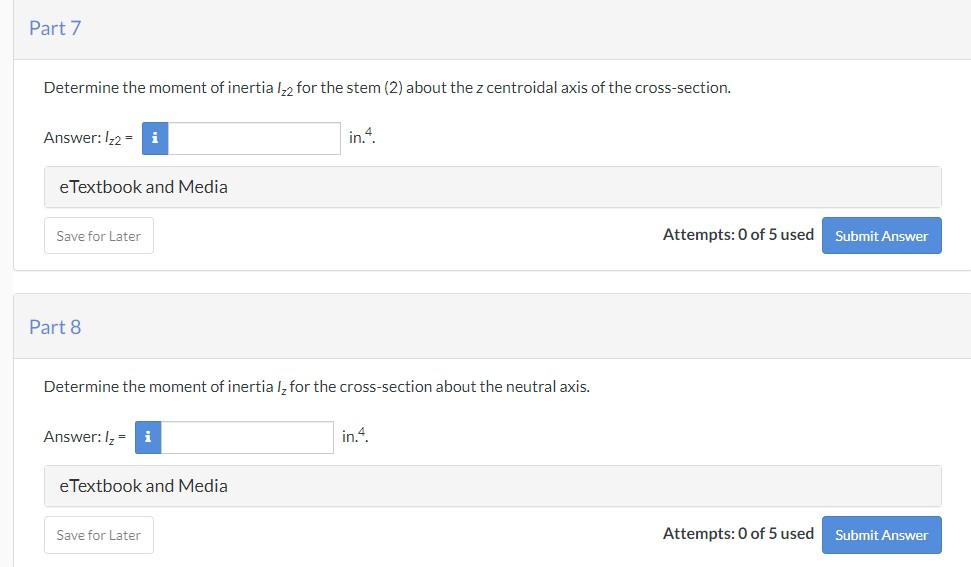
Task: Click the "Answer: Iz =" label
Action: point(84,437)
